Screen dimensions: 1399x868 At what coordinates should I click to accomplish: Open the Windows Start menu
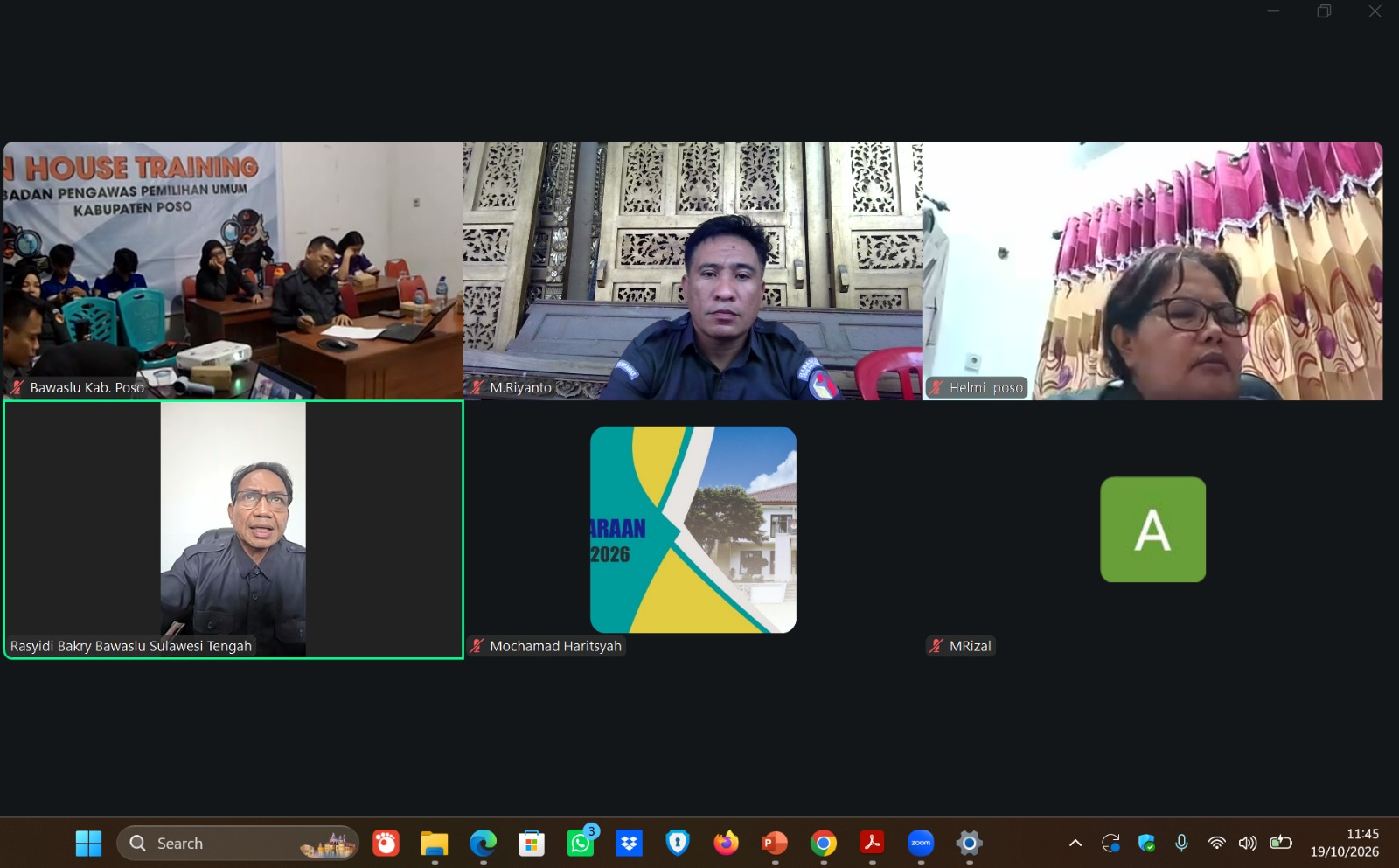tap(88, 844)
